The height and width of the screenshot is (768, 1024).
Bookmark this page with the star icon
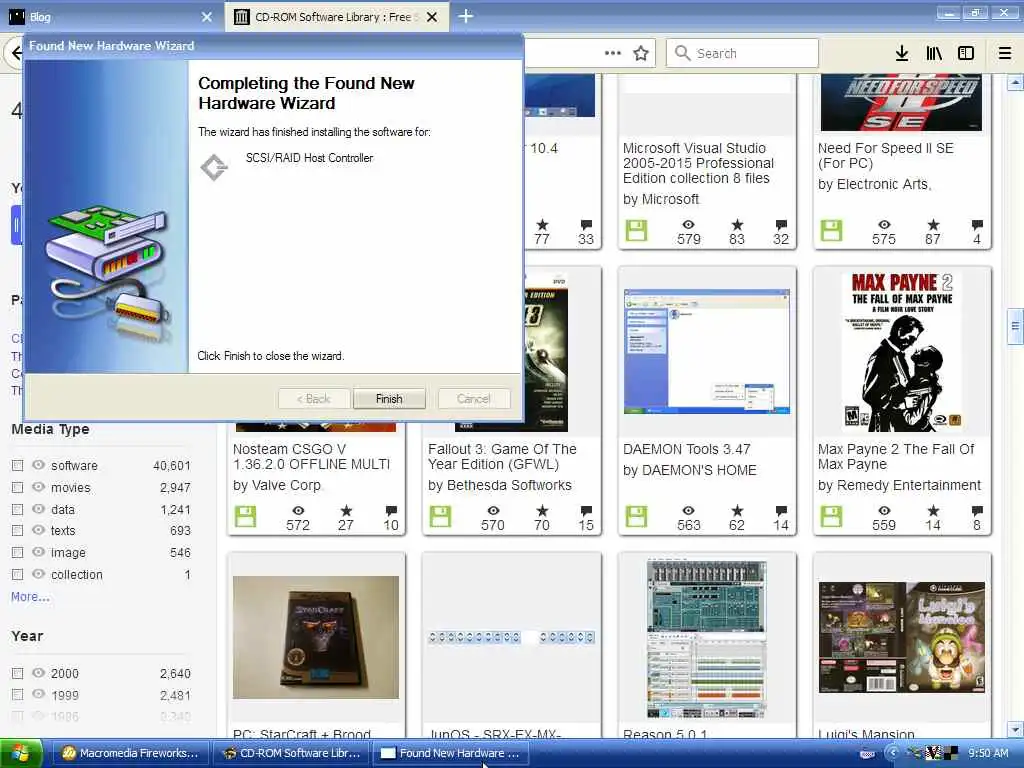pos(641,53)
